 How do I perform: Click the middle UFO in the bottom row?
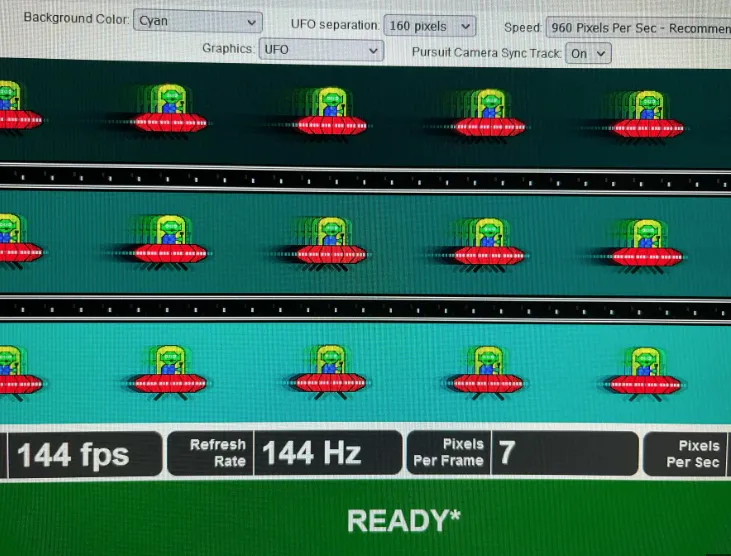click(328, 371)
